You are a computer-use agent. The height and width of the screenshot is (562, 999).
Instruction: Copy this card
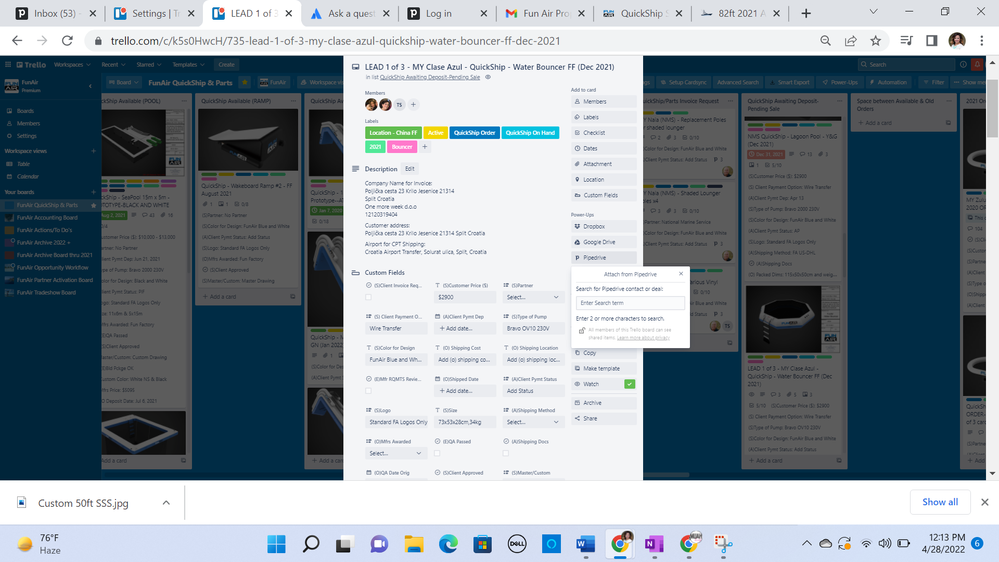tap(603, 353)
